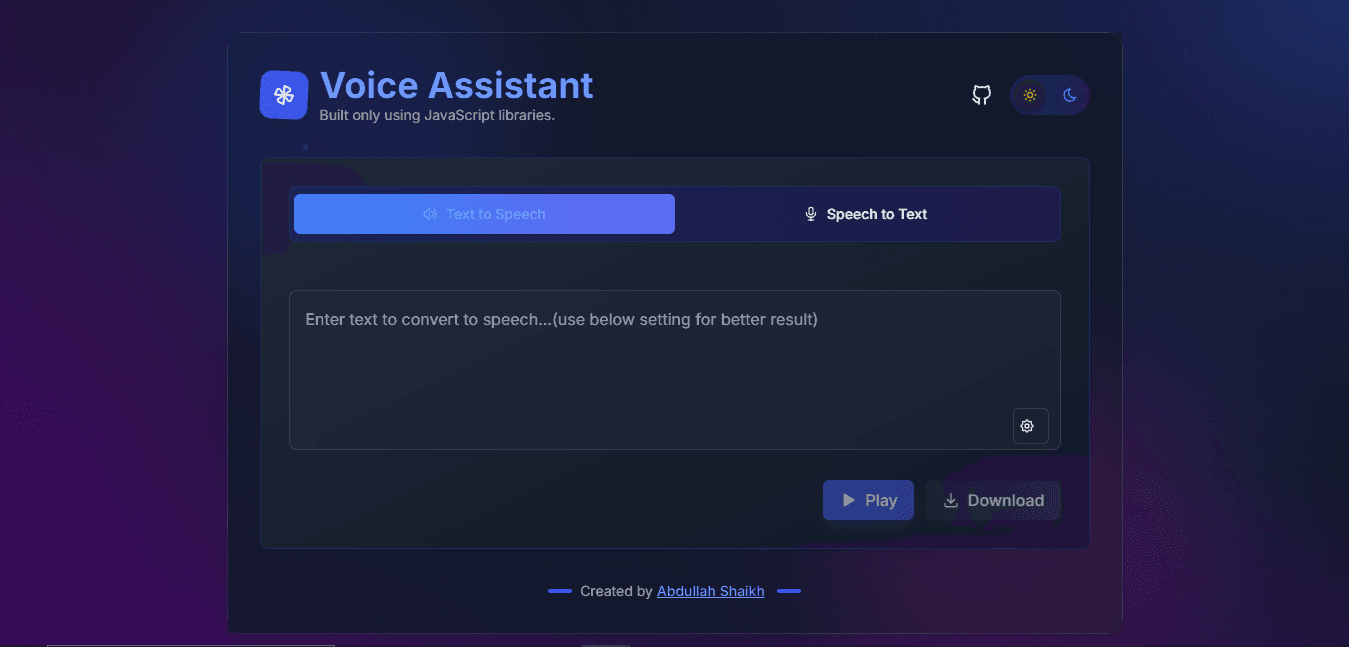Image resolution: width=1349 pixels, height=647 pixels.
Task: Click the Voice Assistant heading text
Action: [457, 85]
